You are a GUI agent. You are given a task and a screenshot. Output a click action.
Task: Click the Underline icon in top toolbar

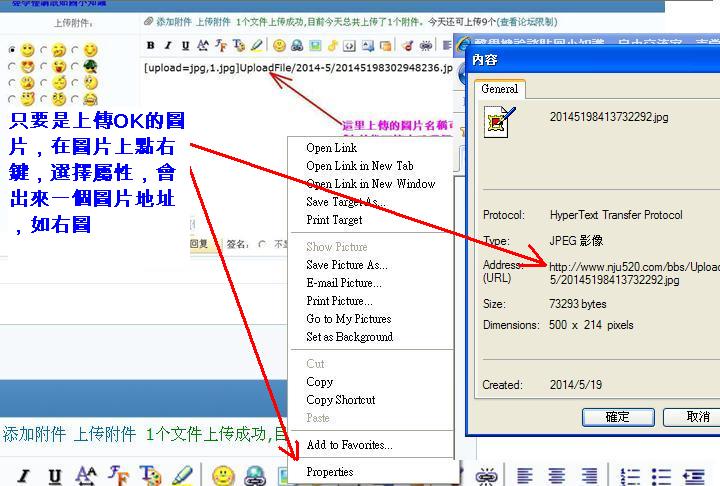(x=185, y=45)
